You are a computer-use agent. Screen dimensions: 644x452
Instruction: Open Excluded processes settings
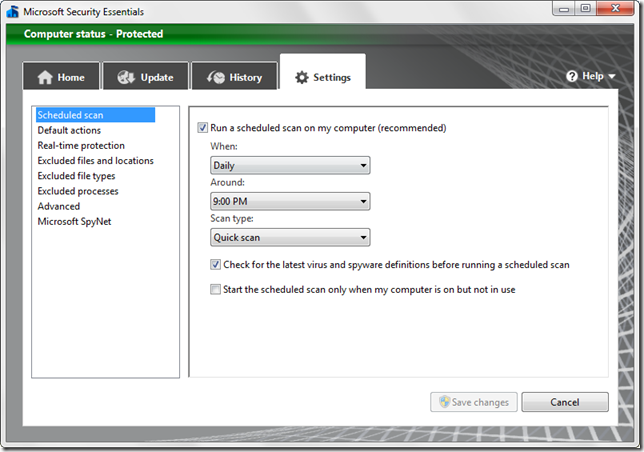(x=78, y=191)
